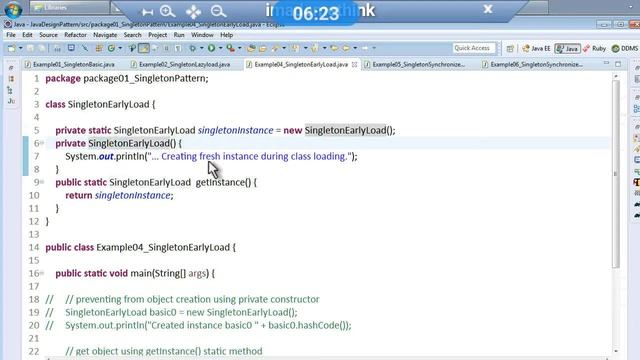Open the External Tools dropdown arrow
The width and height of the screenshot is (640, 360).
(240, 48)
